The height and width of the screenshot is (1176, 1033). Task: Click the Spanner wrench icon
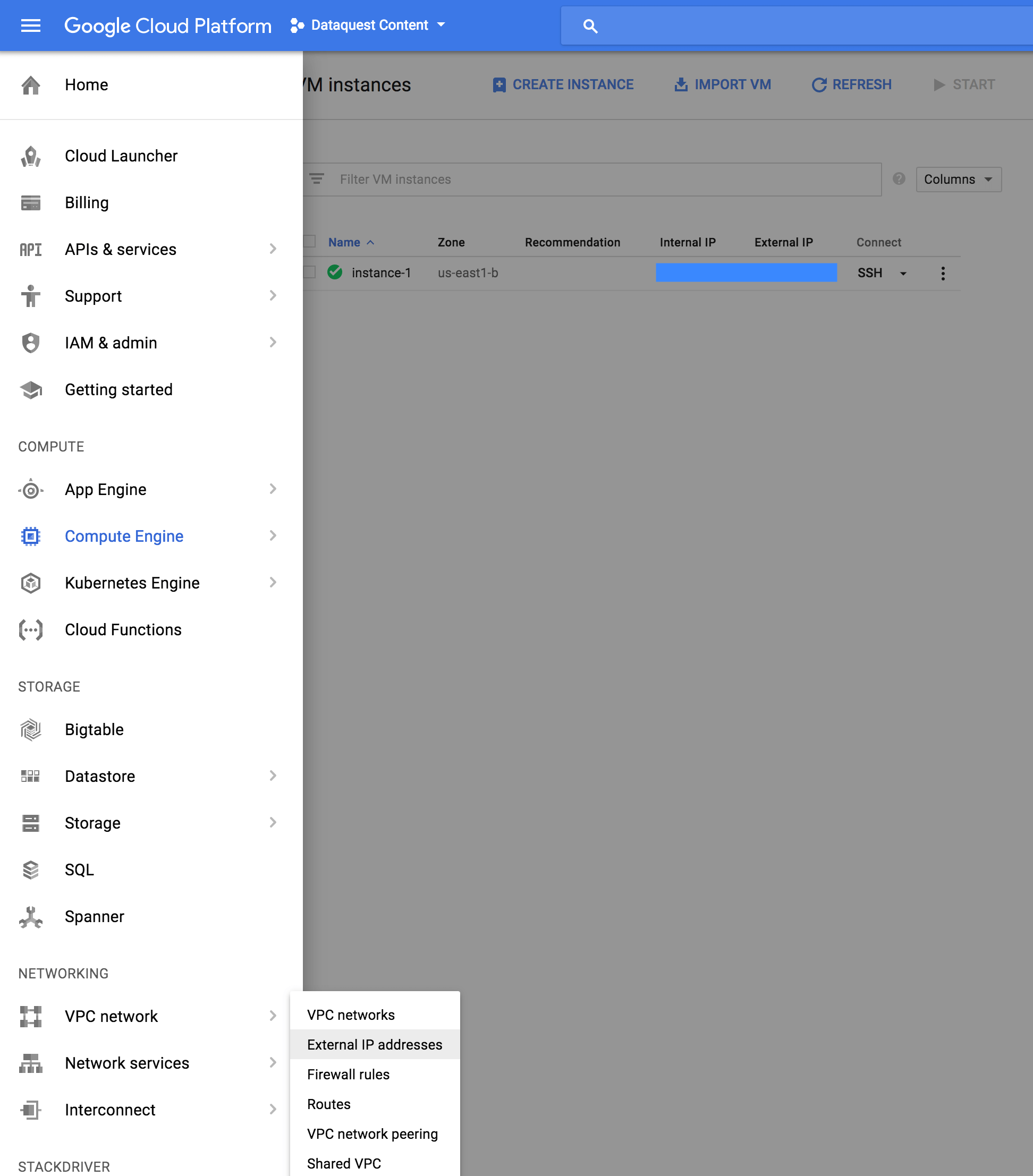pos(30,916)
